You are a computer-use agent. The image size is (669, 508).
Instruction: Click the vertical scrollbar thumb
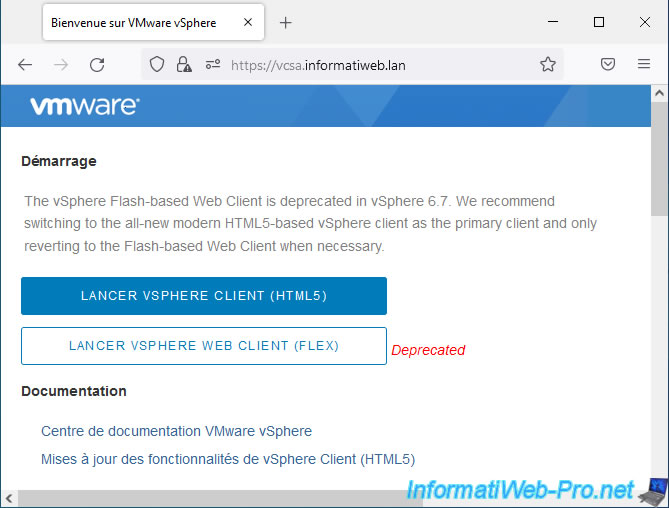660,158
